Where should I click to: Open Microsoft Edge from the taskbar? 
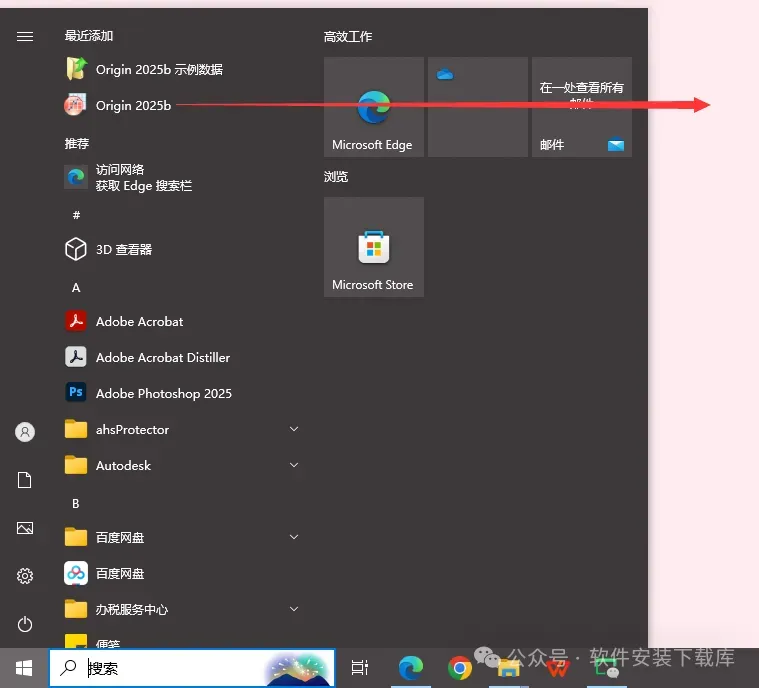pos(410,668)
